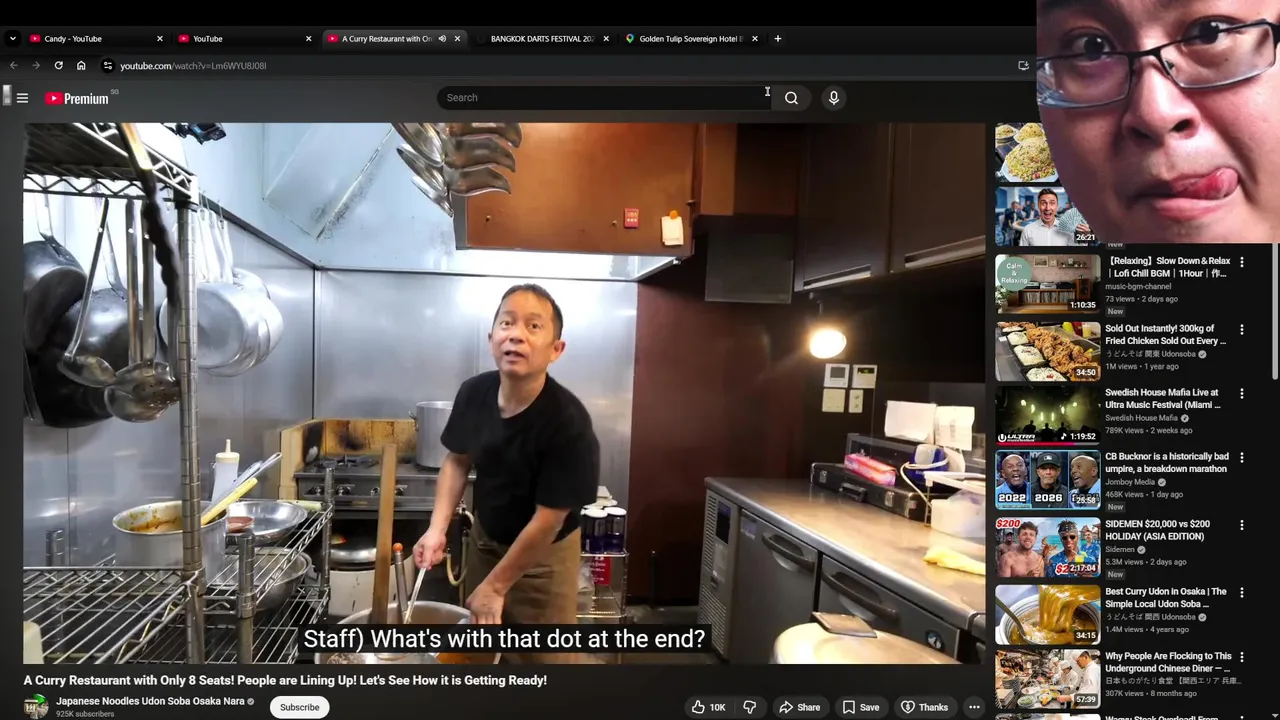Click the main video player area
1280x720 pixels.
point(504,393)
